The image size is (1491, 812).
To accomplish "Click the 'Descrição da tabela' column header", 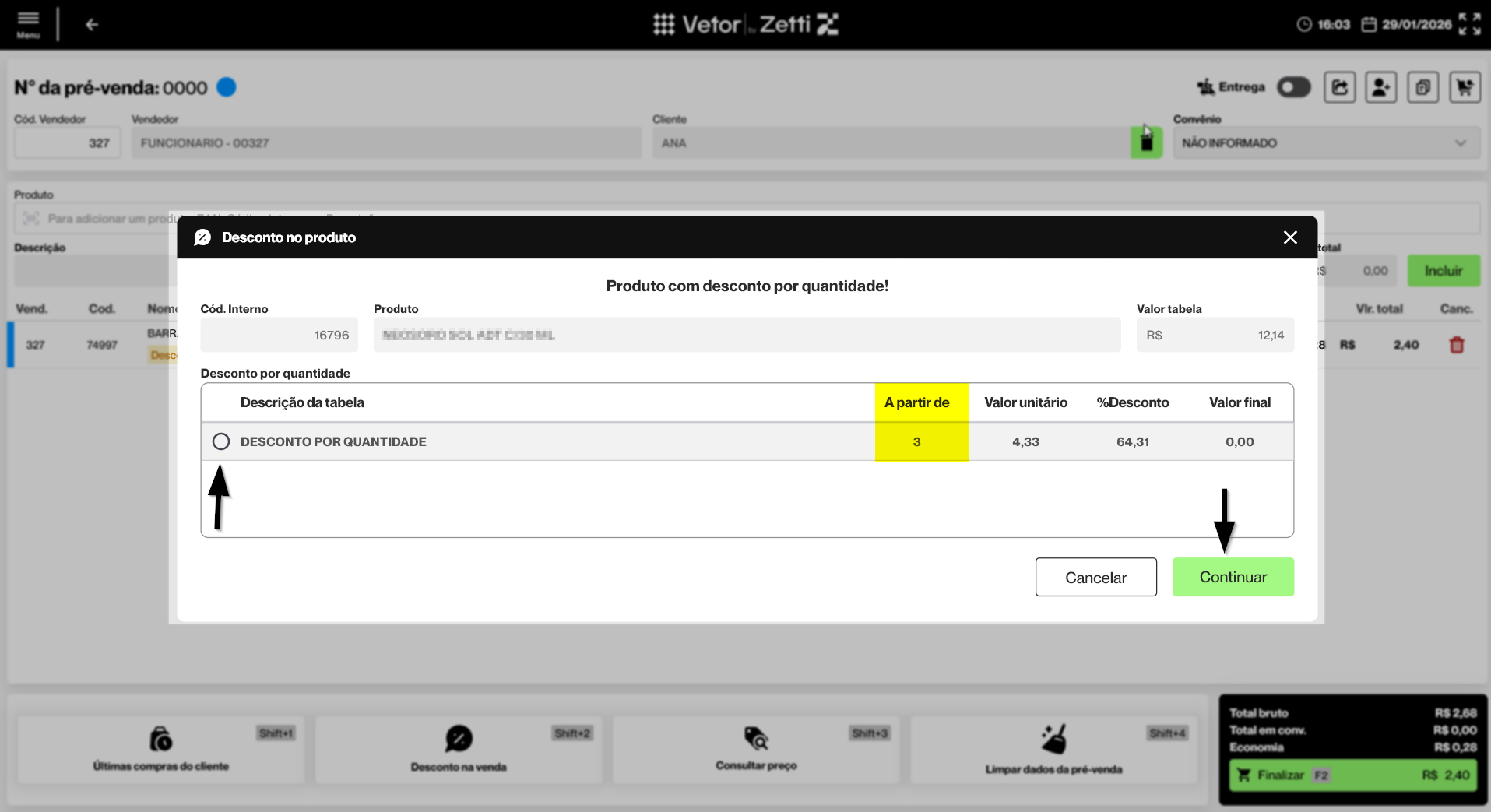I will (x=302, y=402).
